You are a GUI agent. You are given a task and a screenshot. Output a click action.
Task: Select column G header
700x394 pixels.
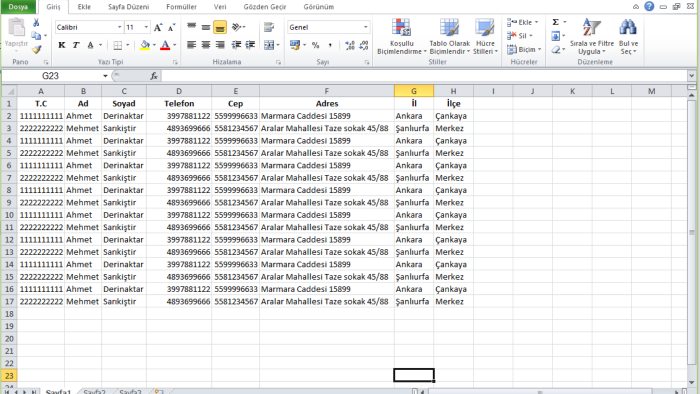[x=414, y=91]
